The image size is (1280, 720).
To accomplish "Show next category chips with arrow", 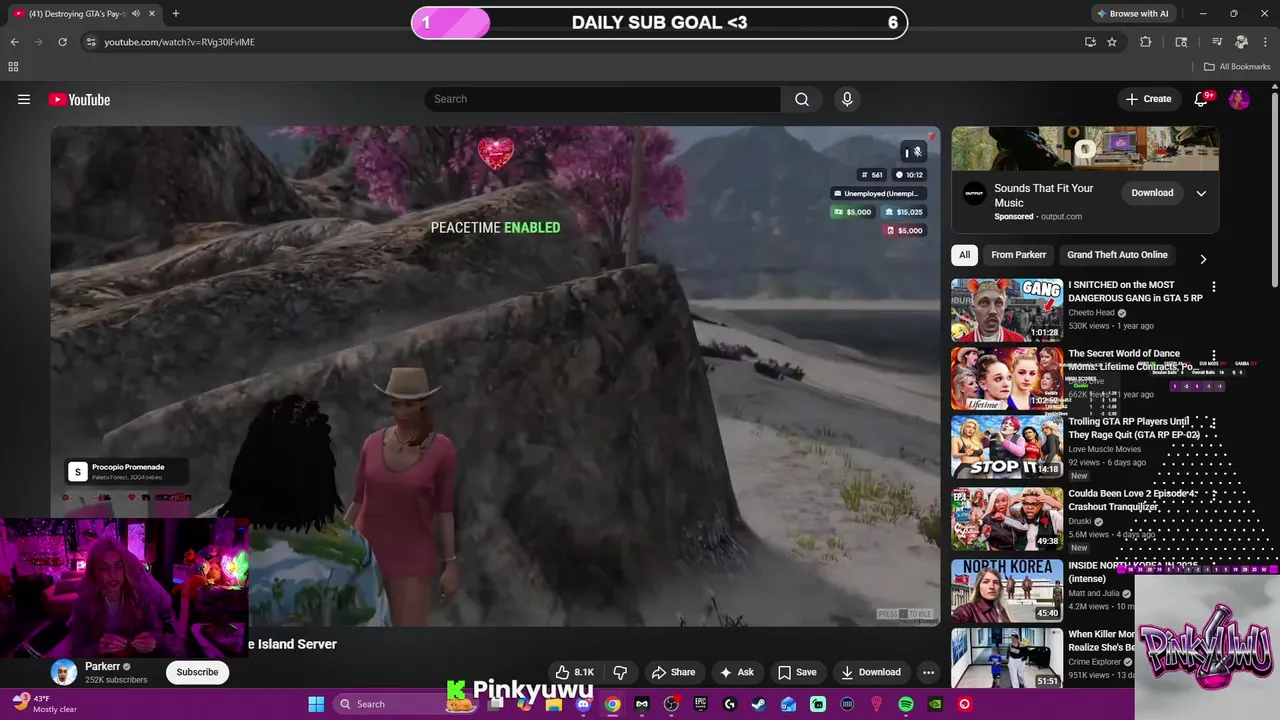I will point(1203,259).
